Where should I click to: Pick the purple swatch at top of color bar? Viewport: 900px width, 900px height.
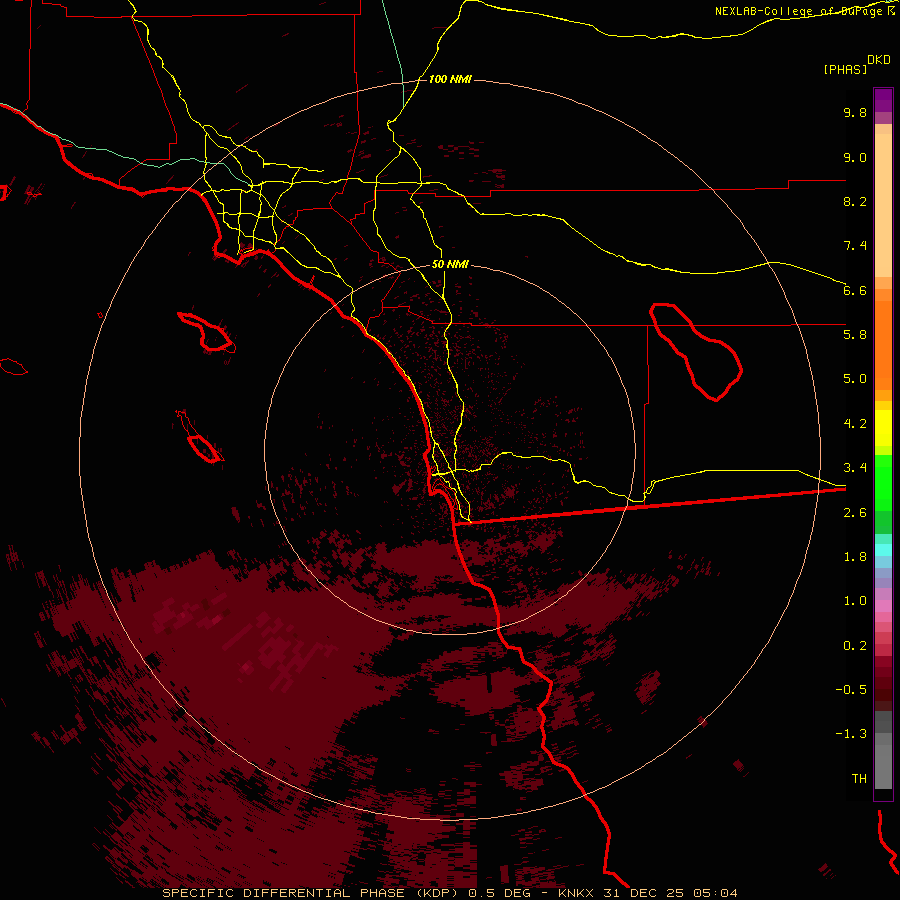point(883,100)
